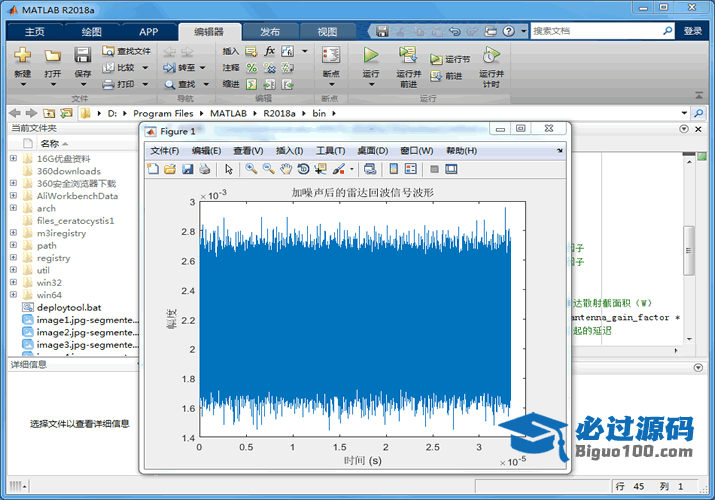Click the 运行并前进 (Run and Advance) icon
The height and width of the screenshot is (500, 715).
pos(408,55)
